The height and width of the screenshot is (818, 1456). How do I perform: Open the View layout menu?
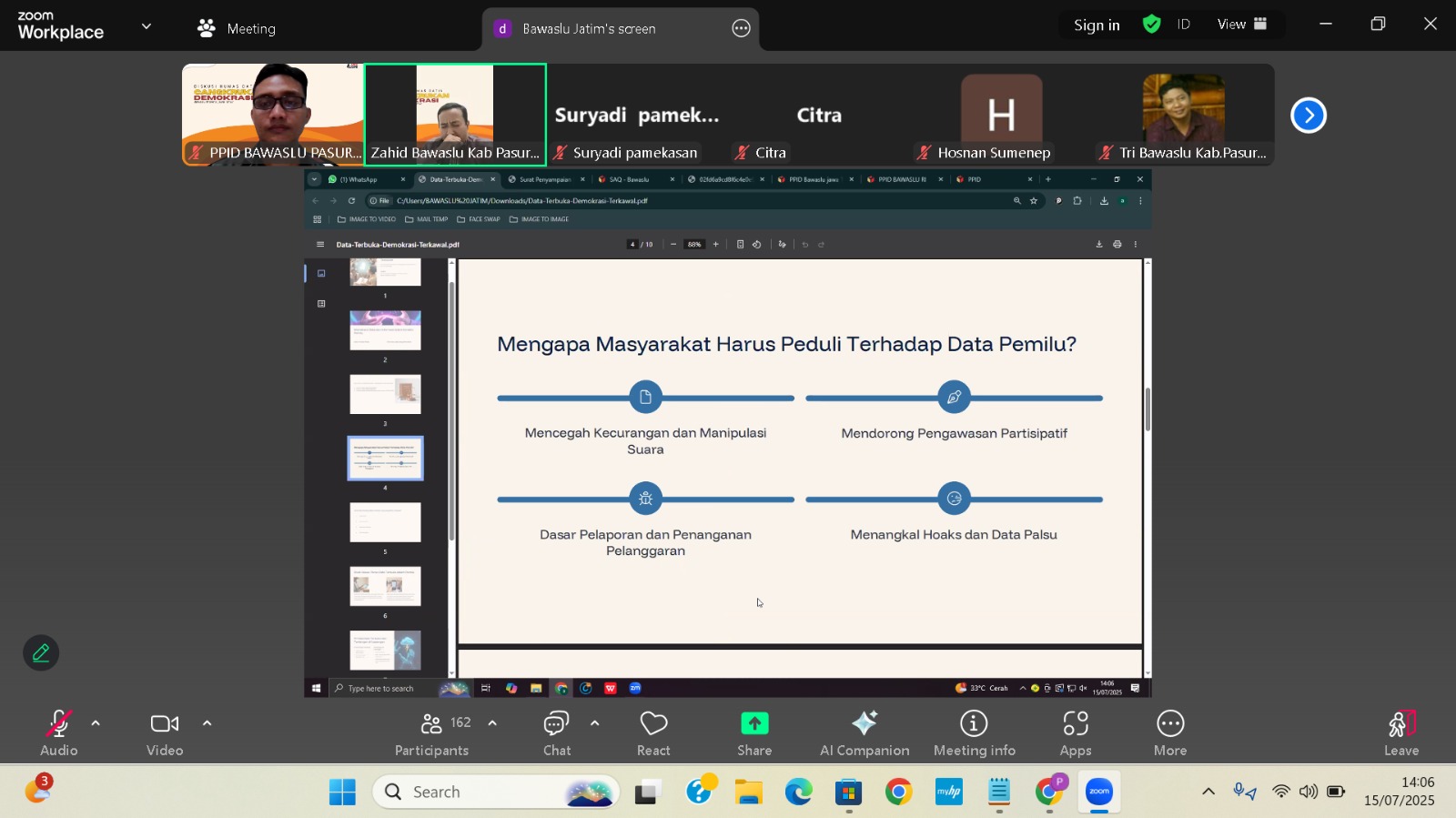(1241, 25)
